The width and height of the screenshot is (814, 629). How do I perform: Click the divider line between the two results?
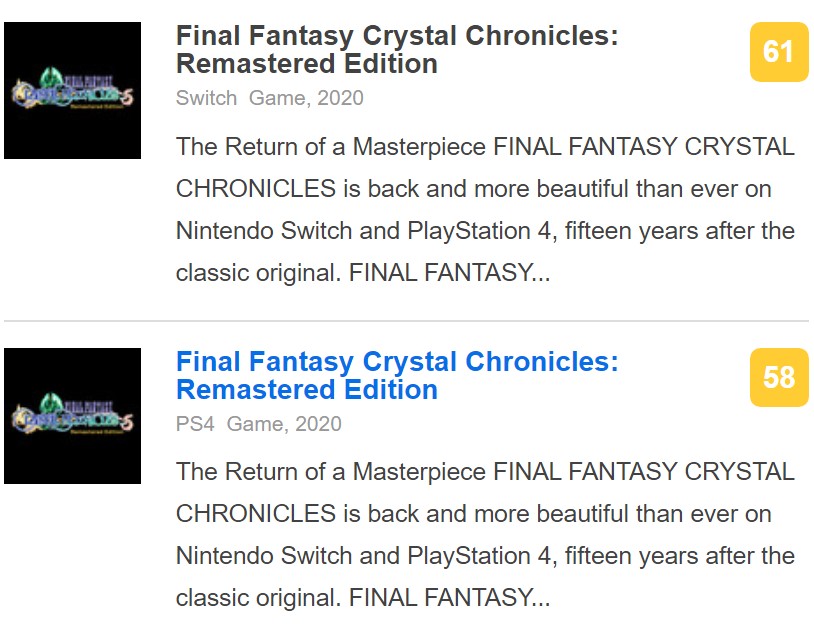[406, 321]
